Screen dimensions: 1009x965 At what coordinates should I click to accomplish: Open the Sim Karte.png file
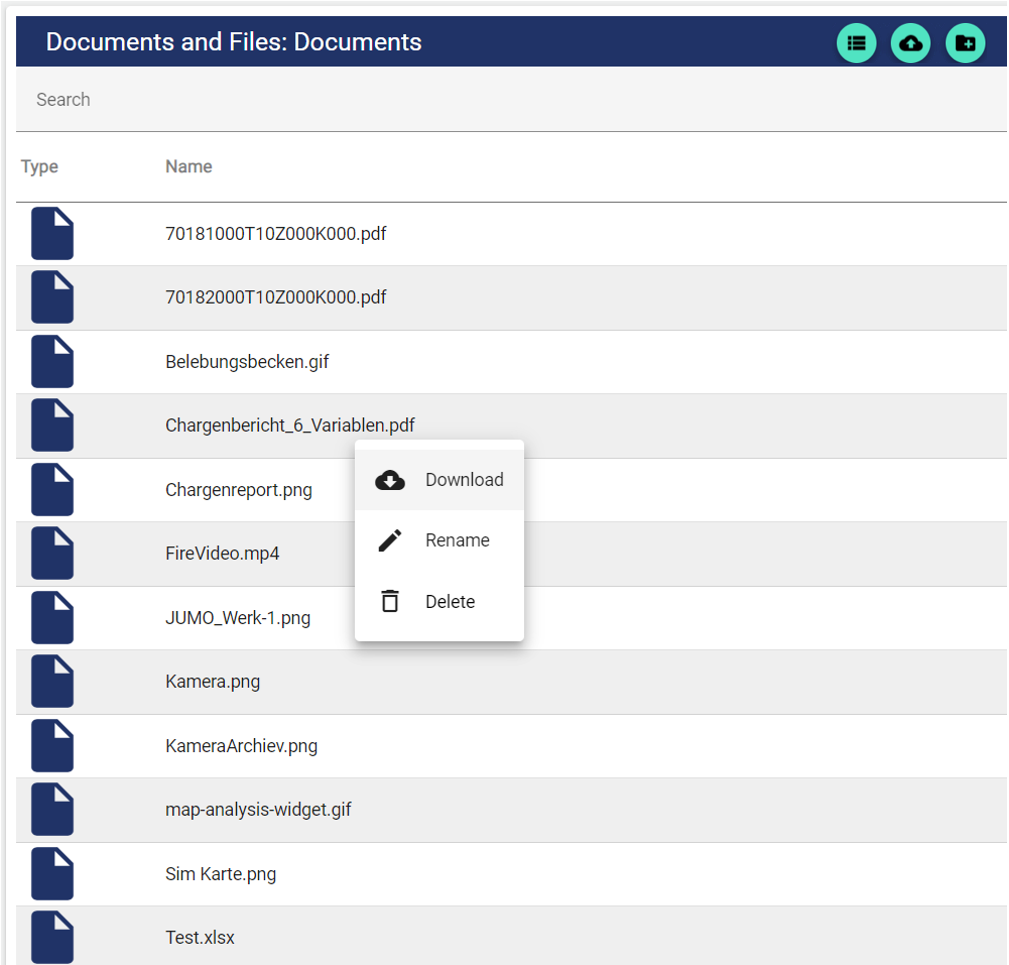point(220,874)
